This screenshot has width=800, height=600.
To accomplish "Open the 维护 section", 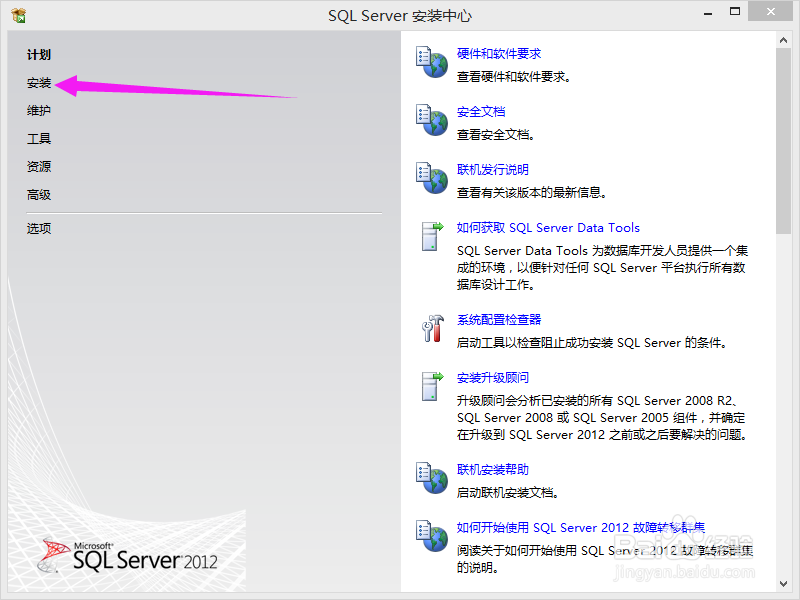I will (39, 110).
